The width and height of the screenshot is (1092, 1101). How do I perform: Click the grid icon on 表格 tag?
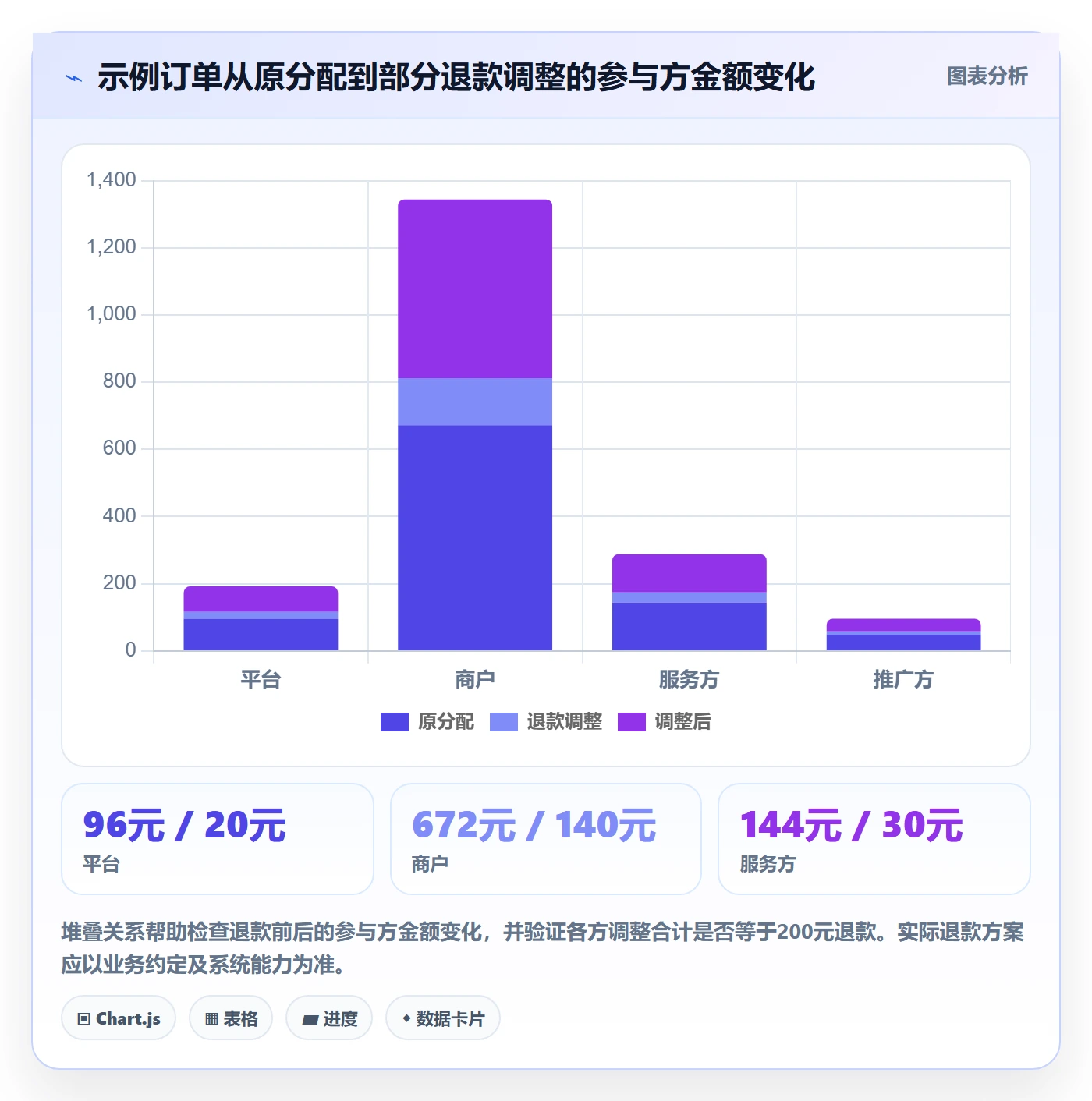211,1019
